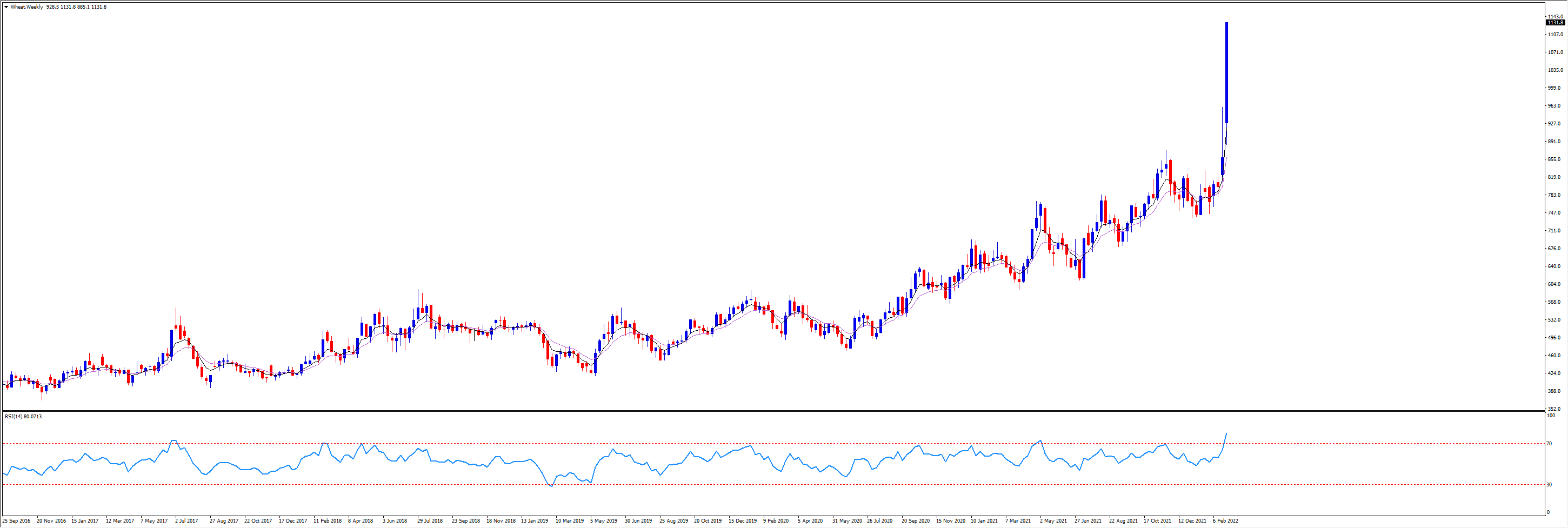
Task: Click the Wheat,Weekly chart title
Action: 27,8
